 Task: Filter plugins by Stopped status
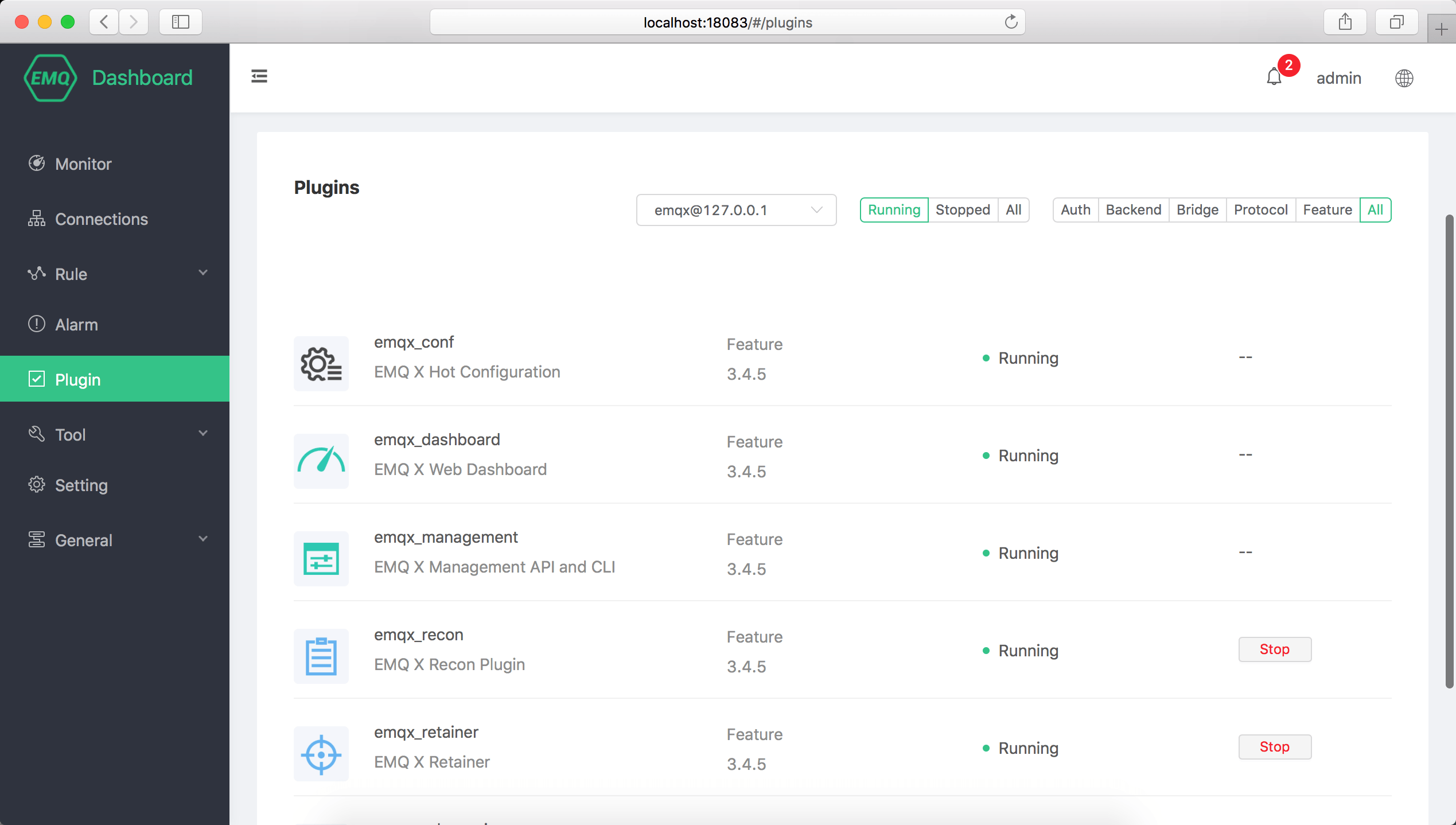[963, 210]
